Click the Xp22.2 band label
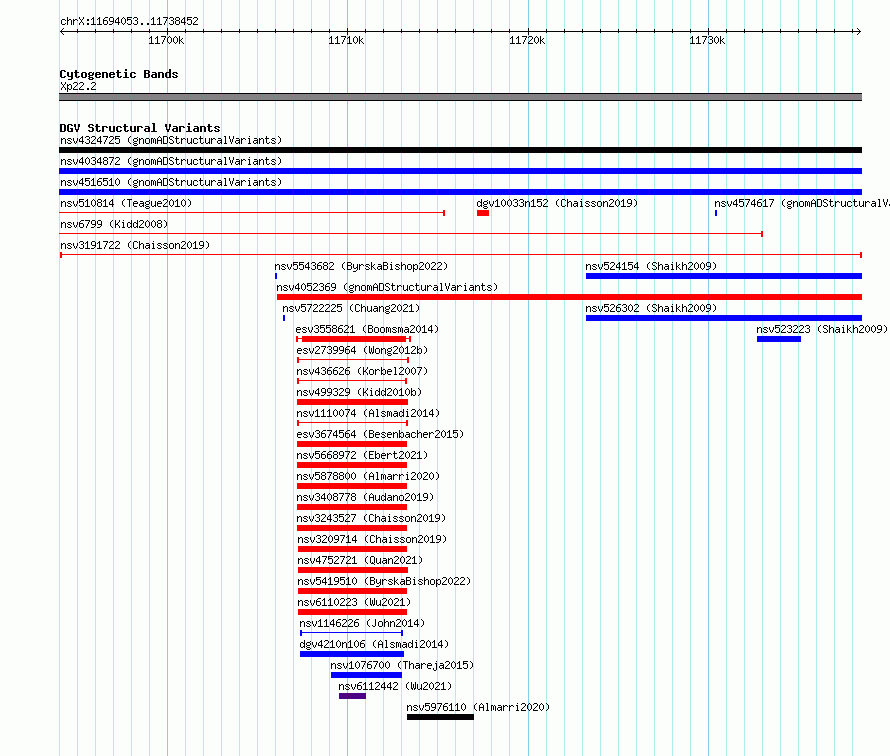The width and height of the screenshot is (890, 756). click(x=78, y=86)
